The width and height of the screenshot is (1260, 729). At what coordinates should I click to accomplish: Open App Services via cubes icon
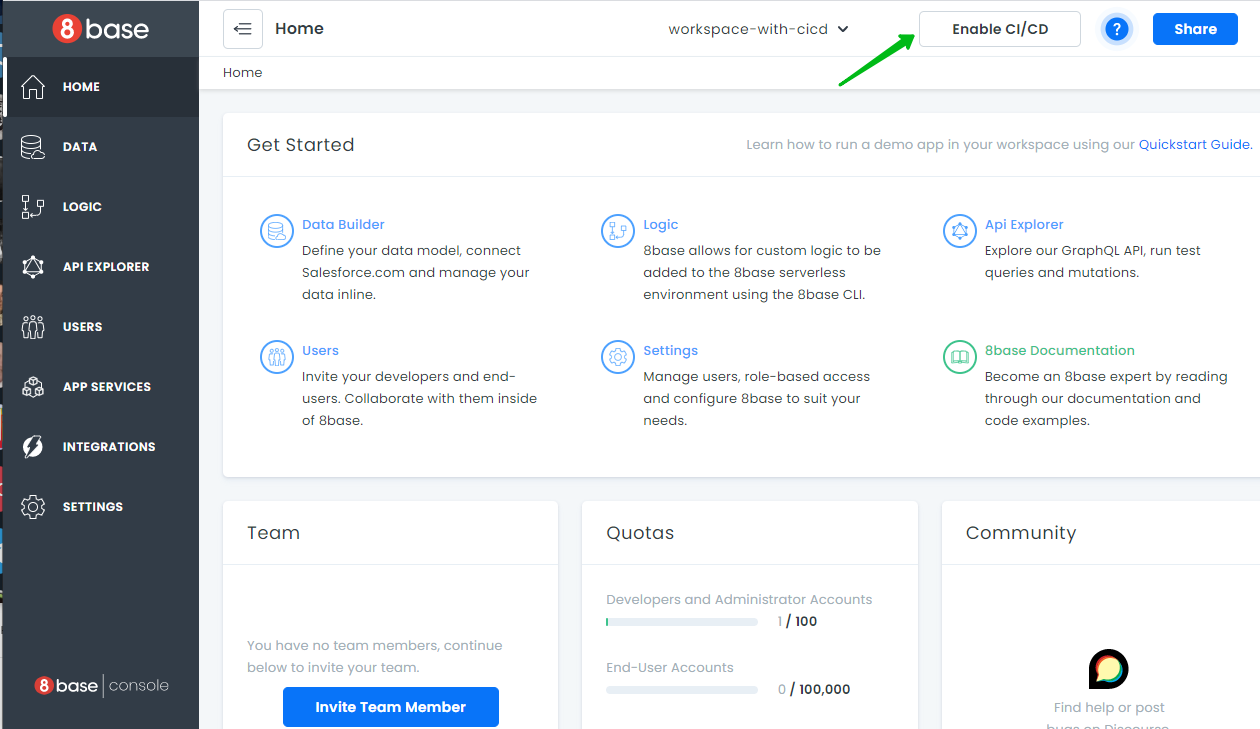[33, 387]
